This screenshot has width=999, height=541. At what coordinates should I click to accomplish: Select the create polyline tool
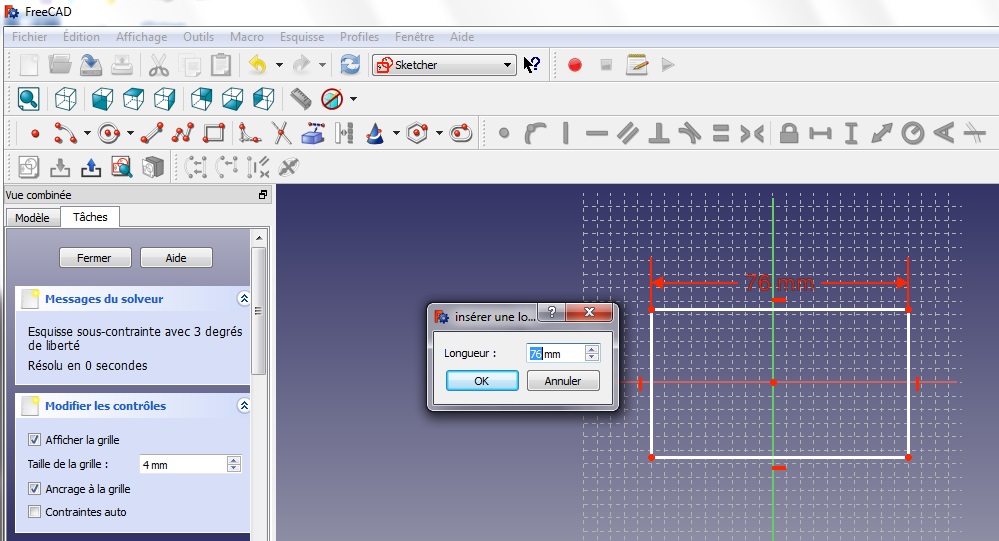click(182, 133)
